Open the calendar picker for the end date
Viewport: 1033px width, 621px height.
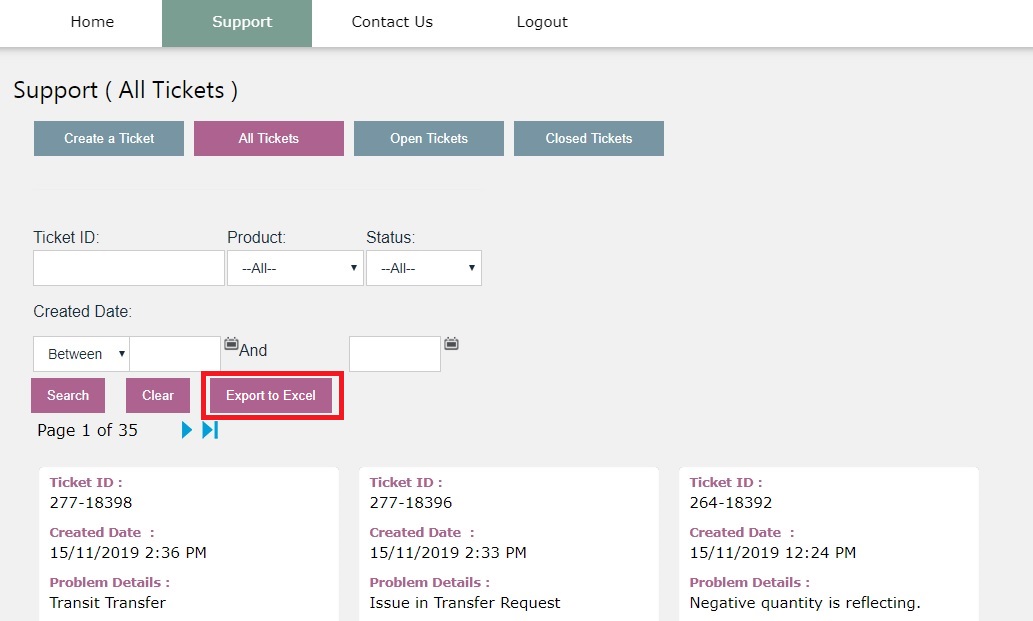click(451, 343)
